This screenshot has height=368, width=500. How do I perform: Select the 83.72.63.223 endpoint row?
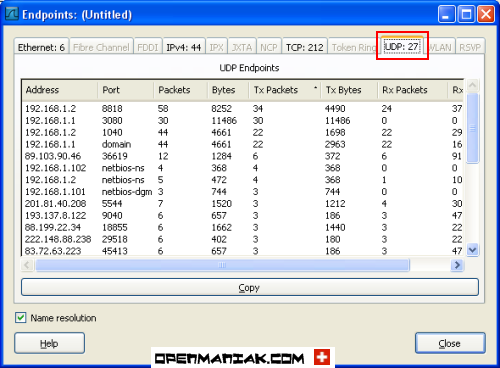point(243,251)
